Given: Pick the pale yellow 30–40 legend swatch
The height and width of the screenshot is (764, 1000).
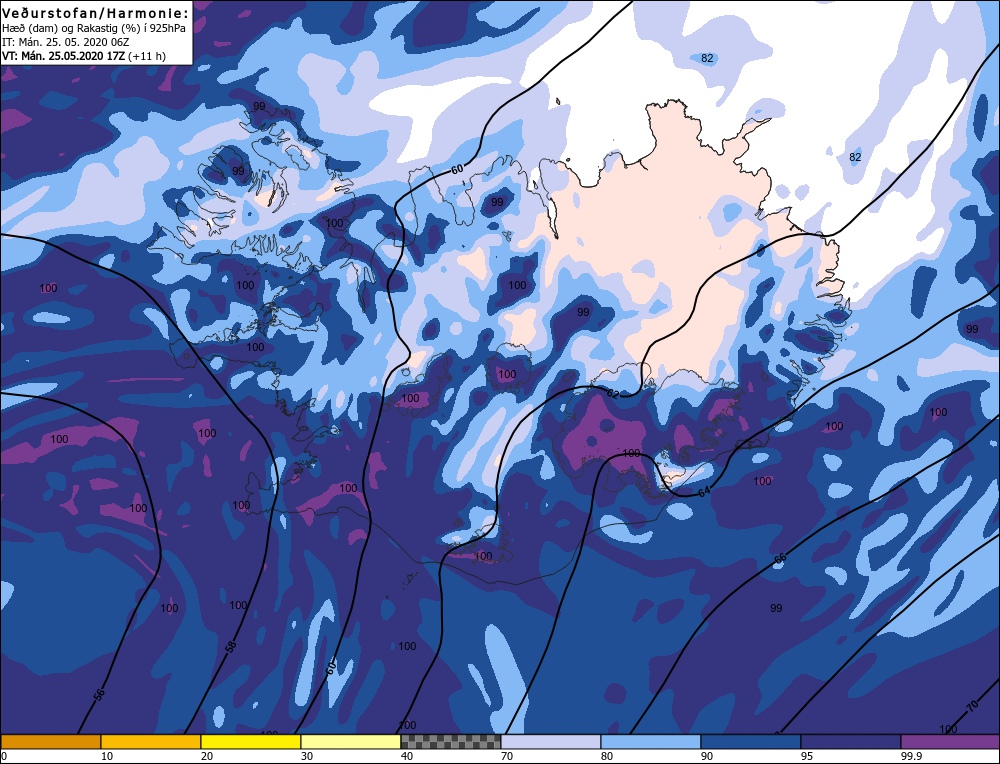Looking at the screenshot, I should tap(351, 742).
